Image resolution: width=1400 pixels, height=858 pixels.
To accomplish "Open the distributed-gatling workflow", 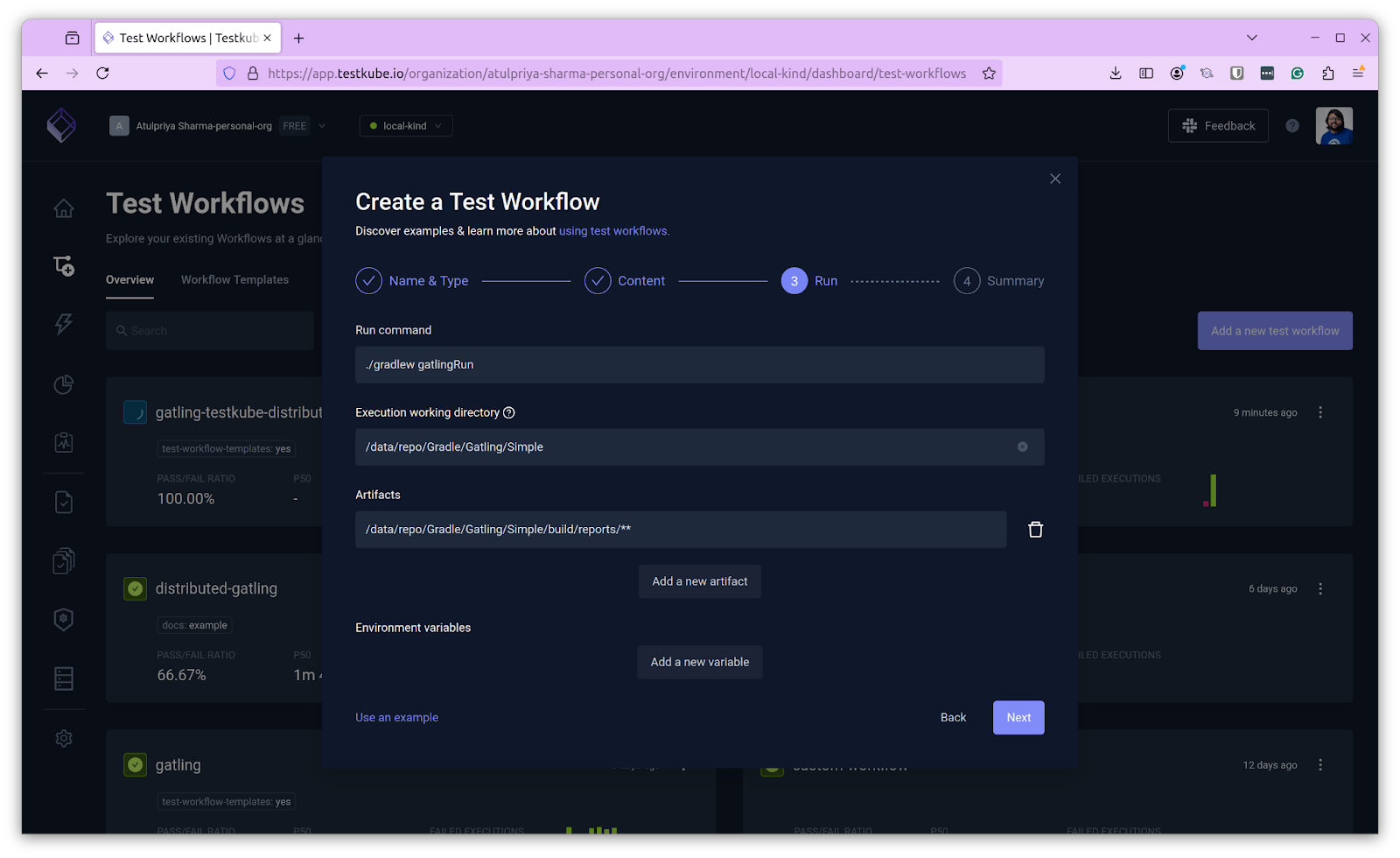I will (x=216, y=588).
